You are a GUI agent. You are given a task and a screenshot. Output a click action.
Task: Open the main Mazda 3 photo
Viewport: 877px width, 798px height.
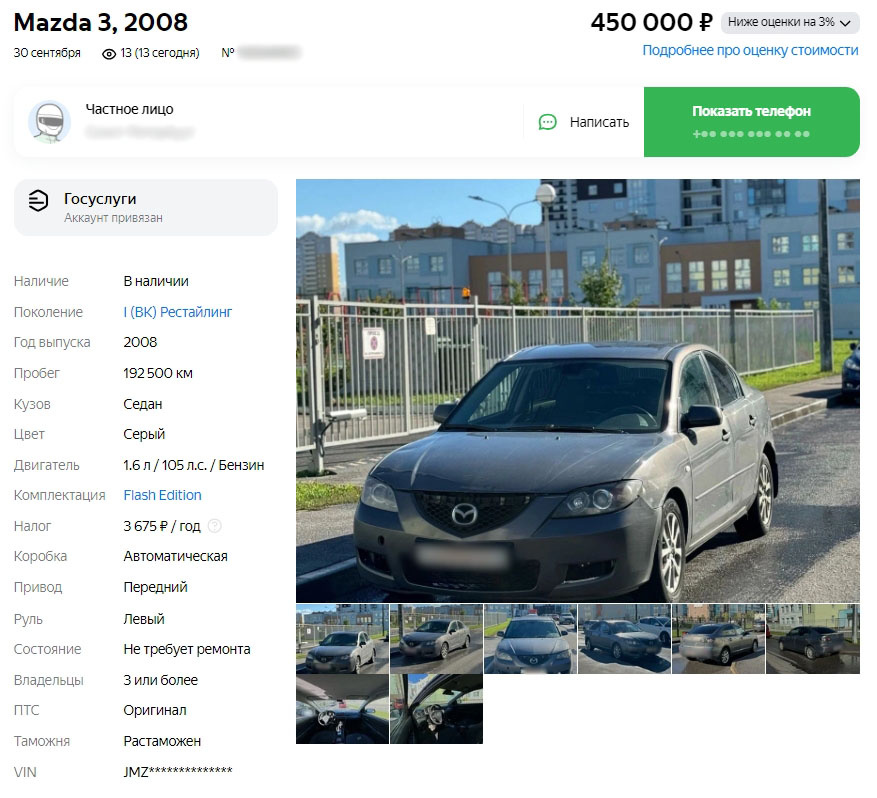(577, 390)
